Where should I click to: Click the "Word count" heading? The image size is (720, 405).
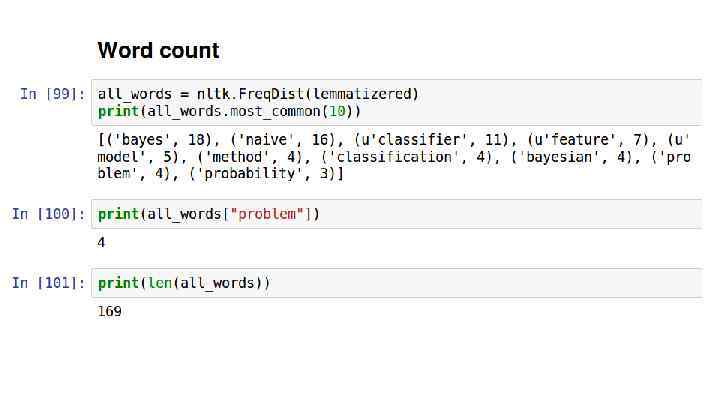point(158,50)
